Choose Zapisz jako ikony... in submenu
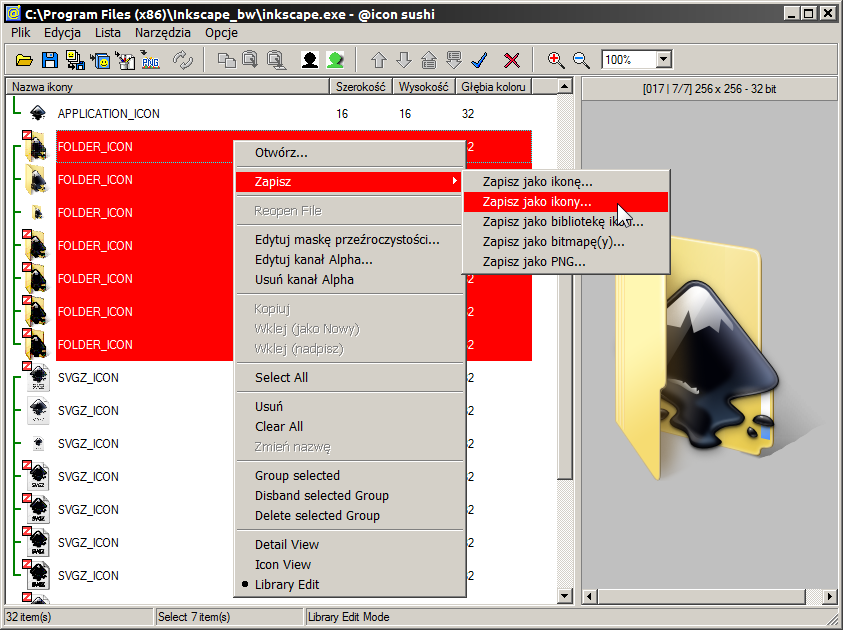The height and width of the screenshot is (630, 843). click(x=566, y=202)
